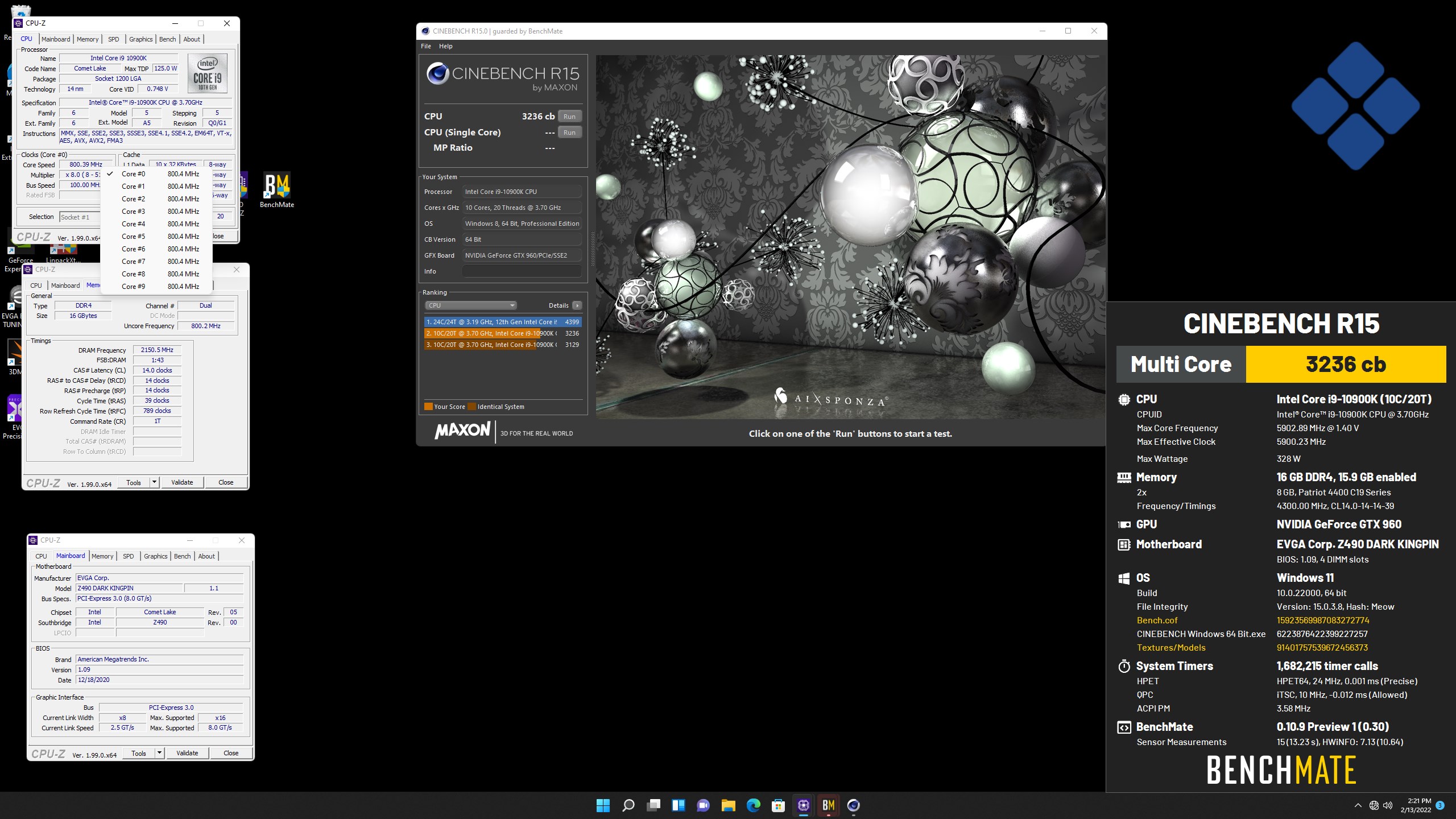Open Task View from taskbar
The image size is (1456, 819).
click(x=653, y=805)
